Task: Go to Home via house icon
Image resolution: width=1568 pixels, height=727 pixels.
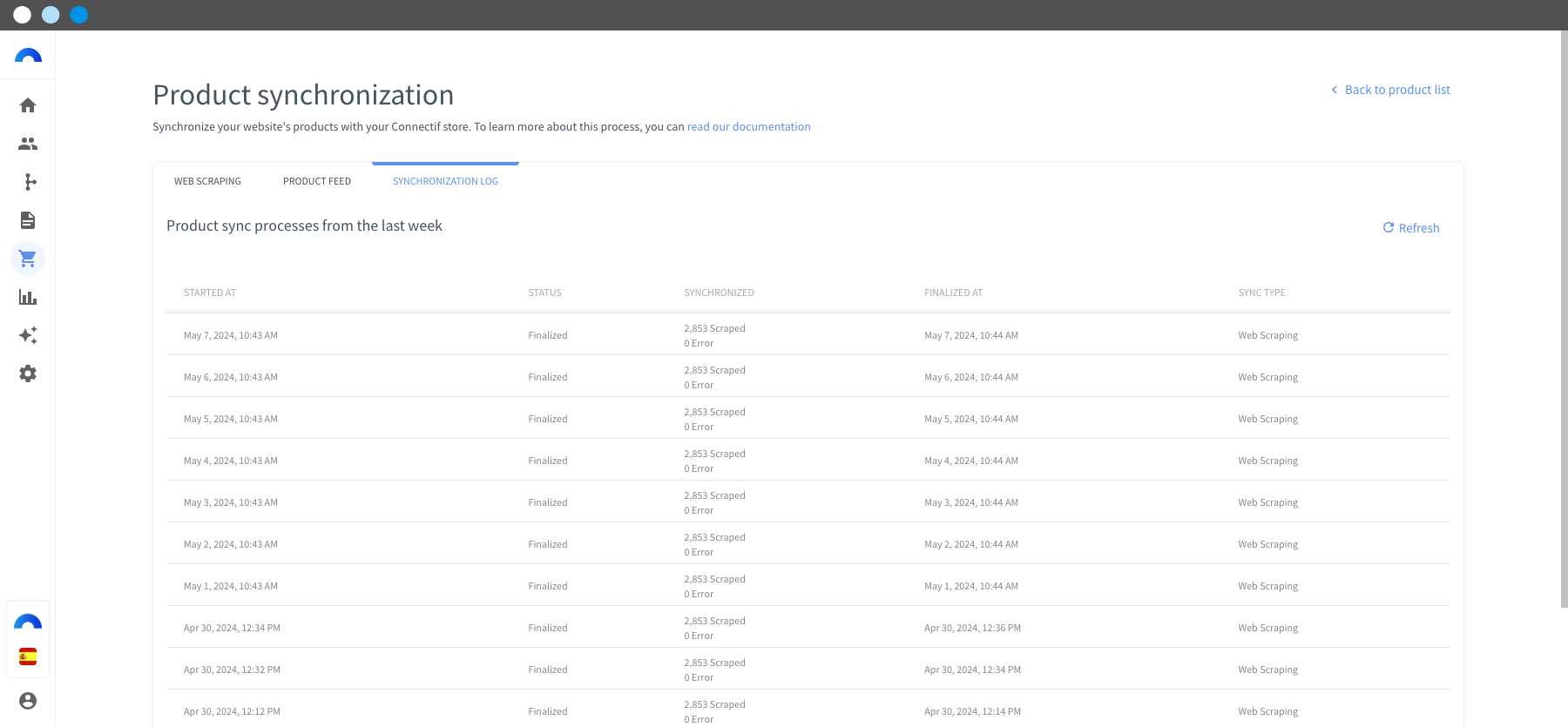Action: [28, 105]
